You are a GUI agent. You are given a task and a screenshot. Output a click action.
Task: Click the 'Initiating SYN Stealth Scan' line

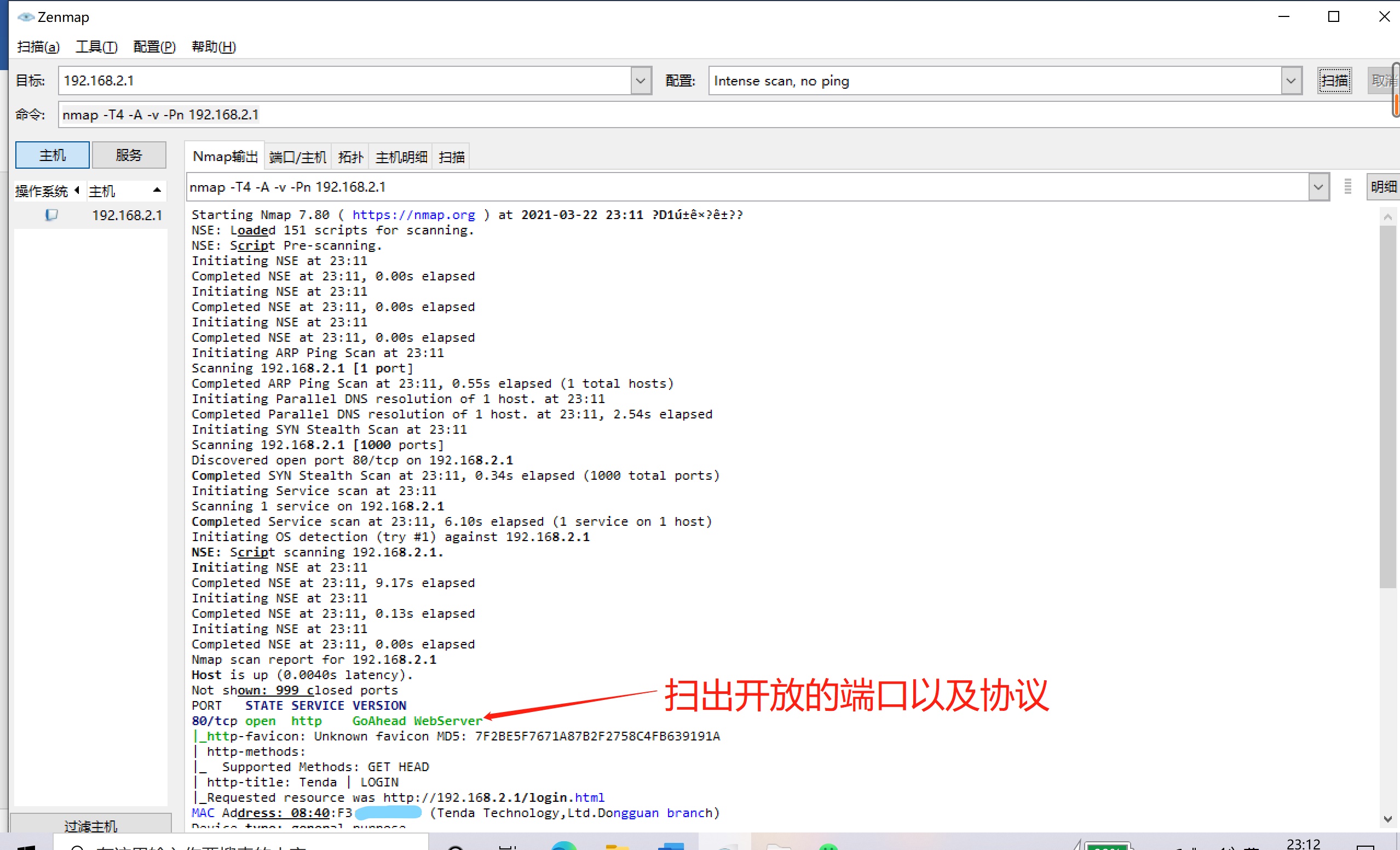(x=330, y=429)
